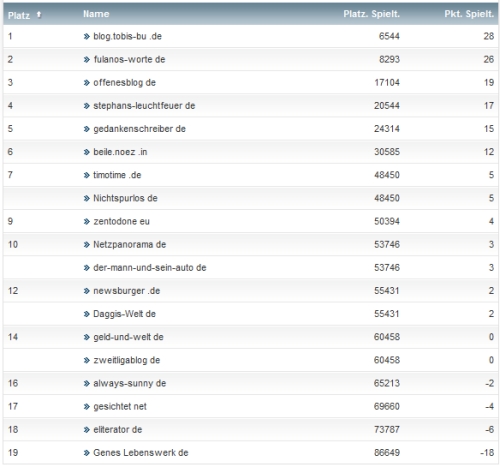Open Netzpanorama de link
The height and width of the screenshot is (467, 500).
129,244
